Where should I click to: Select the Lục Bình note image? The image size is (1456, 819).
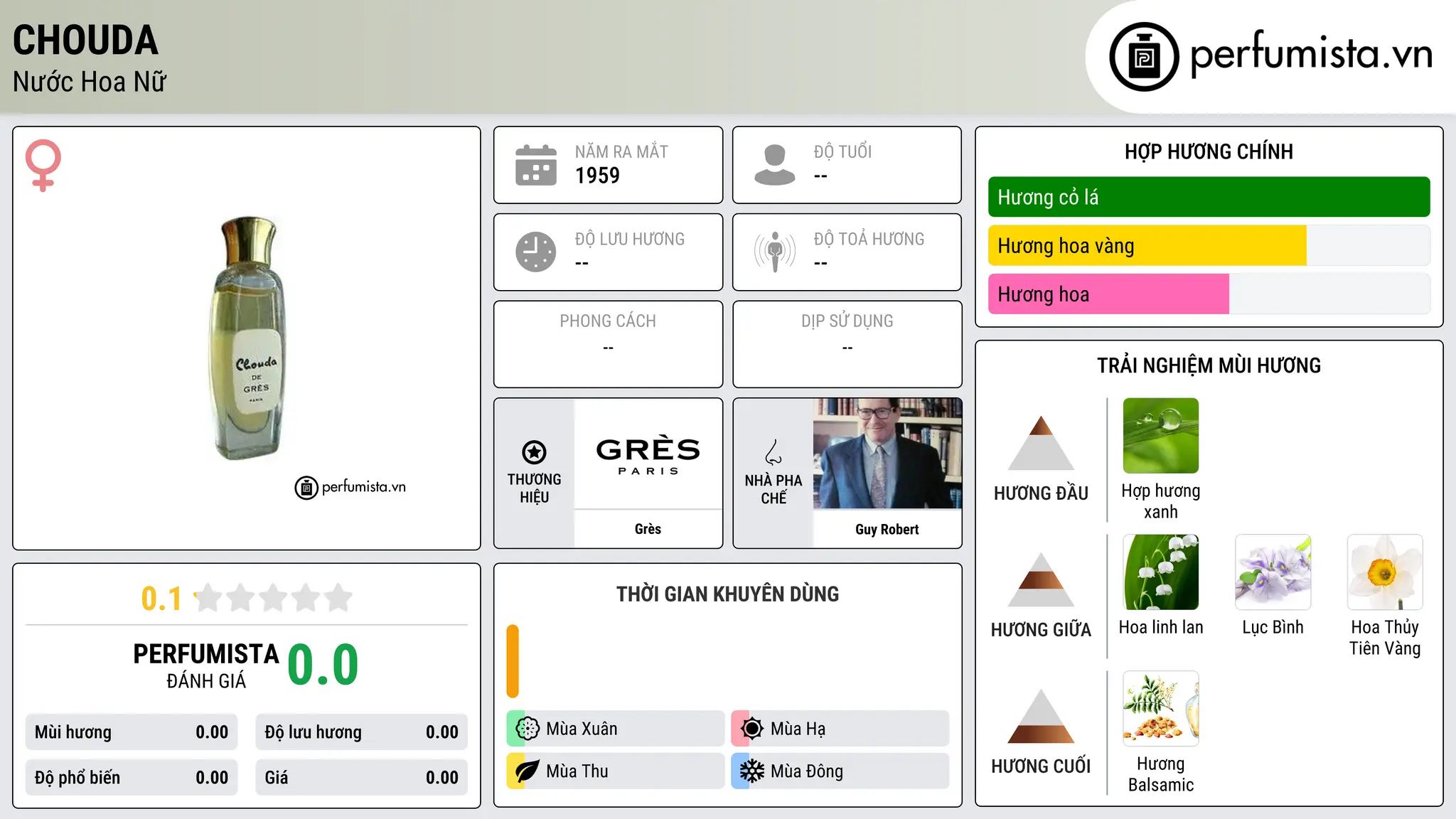point(1273,572)
